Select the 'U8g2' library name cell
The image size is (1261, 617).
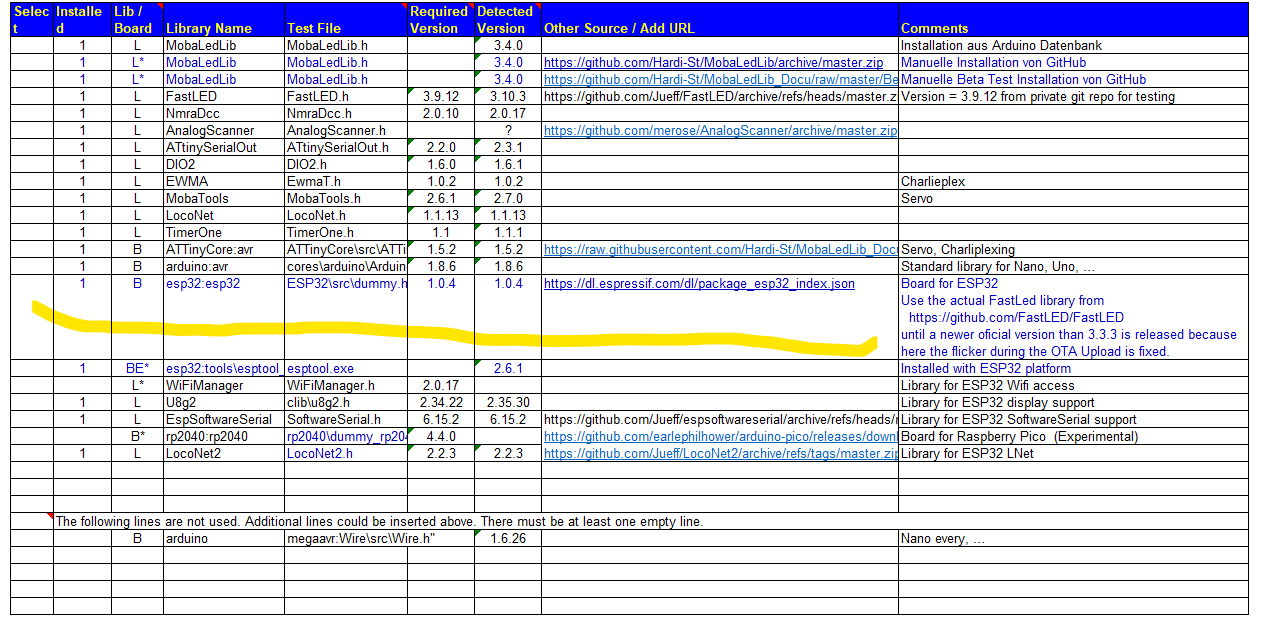224,403
